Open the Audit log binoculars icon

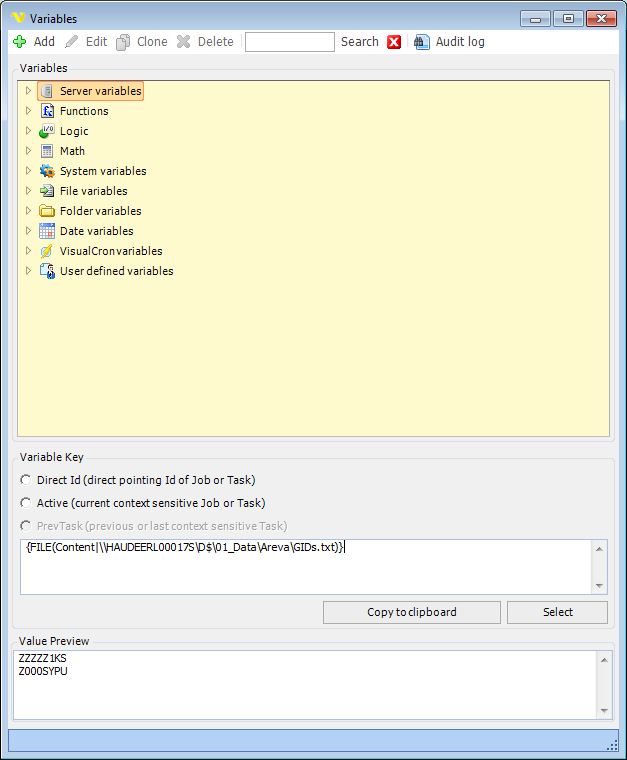coord(422,42)
